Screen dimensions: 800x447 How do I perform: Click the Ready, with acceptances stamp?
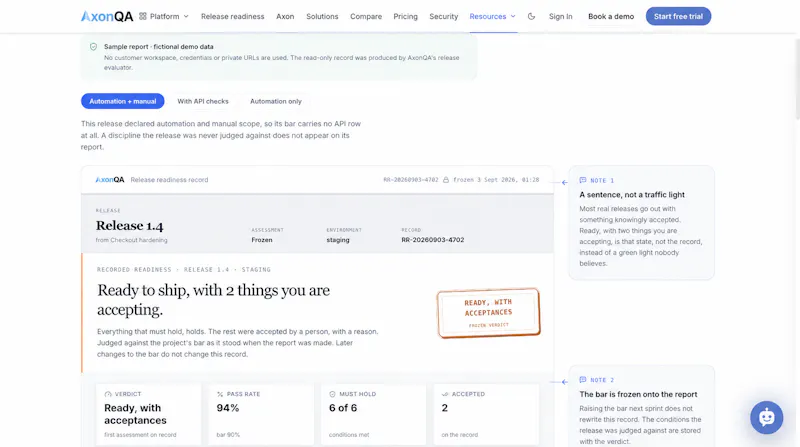coord(488,313)
